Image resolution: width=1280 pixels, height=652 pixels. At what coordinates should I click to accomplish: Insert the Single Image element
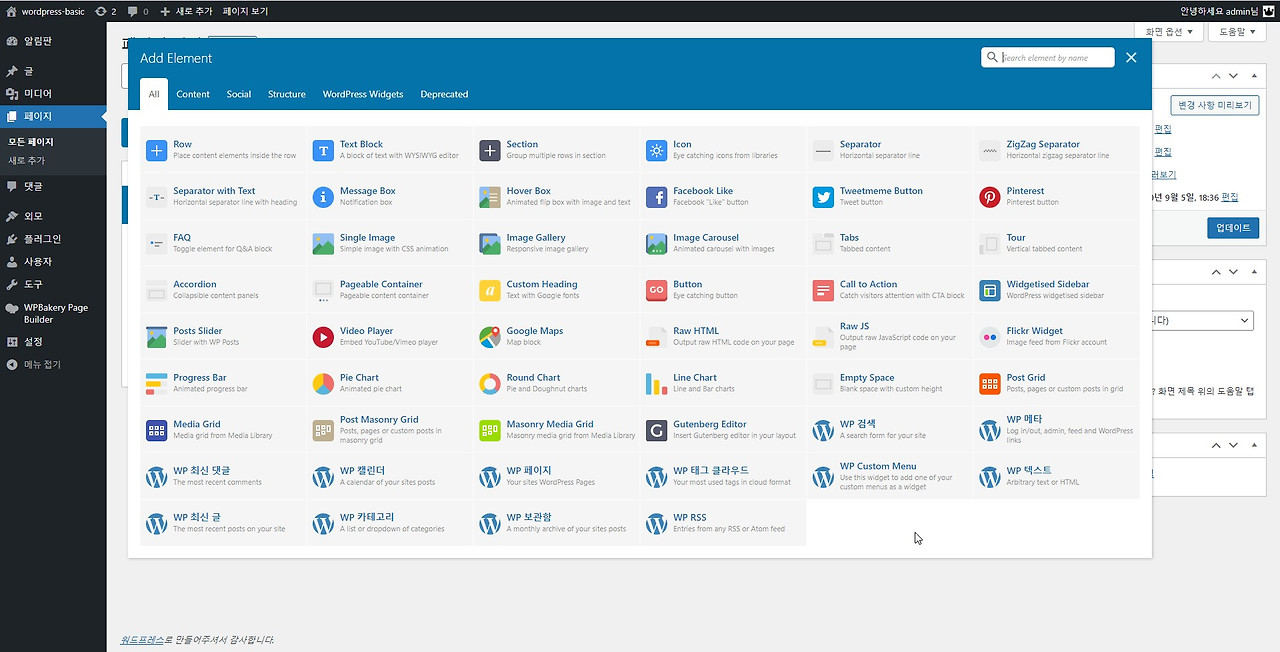pyautogui.click(x=390, y=243)
